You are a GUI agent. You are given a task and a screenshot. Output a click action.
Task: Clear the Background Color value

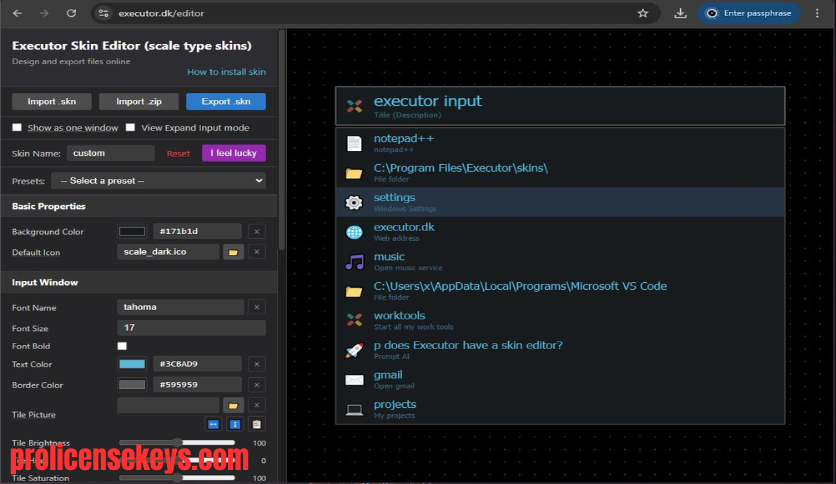point(256,231)
